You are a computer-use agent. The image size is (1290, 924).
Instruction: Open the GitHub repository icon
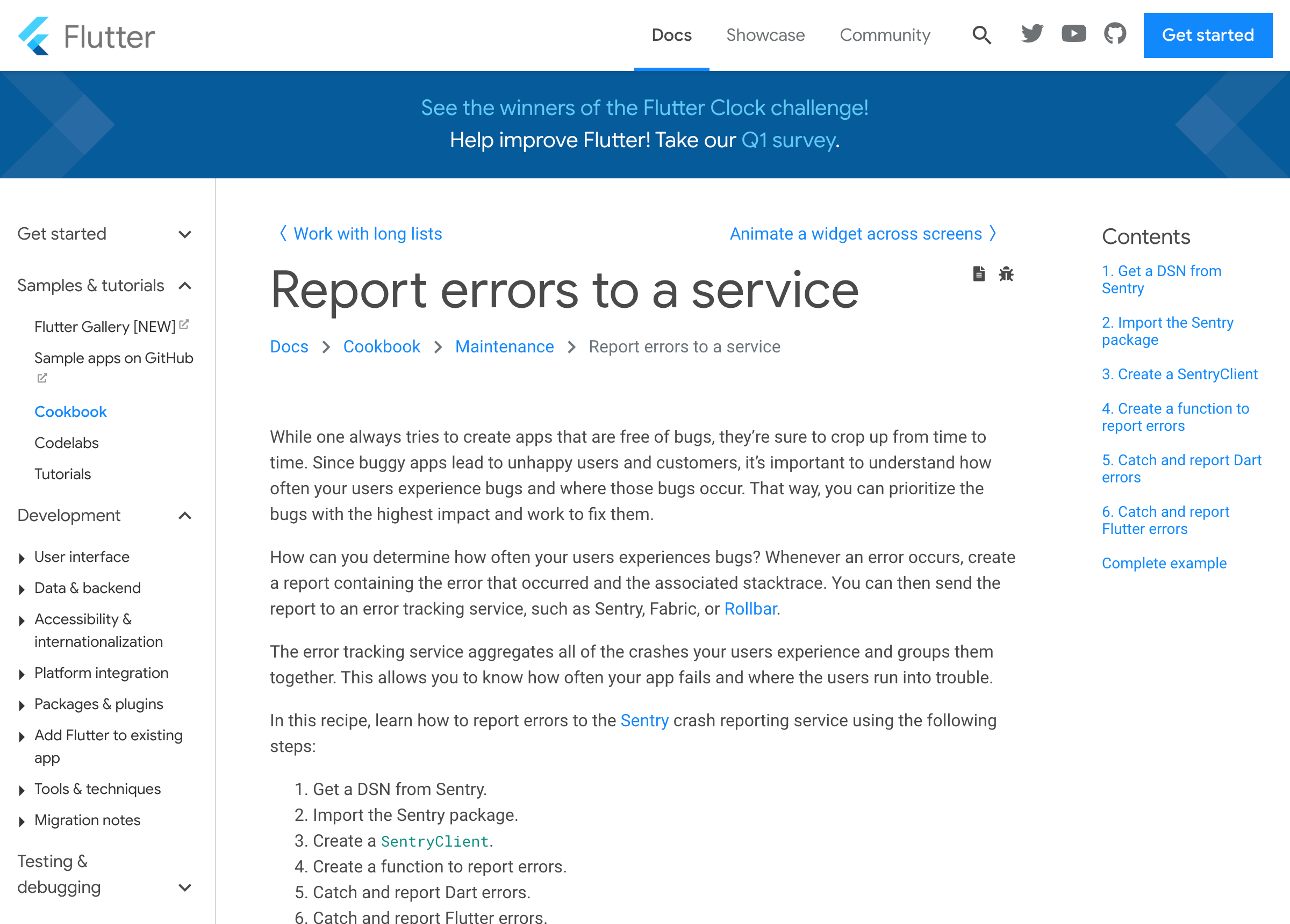click(1115, 34)
